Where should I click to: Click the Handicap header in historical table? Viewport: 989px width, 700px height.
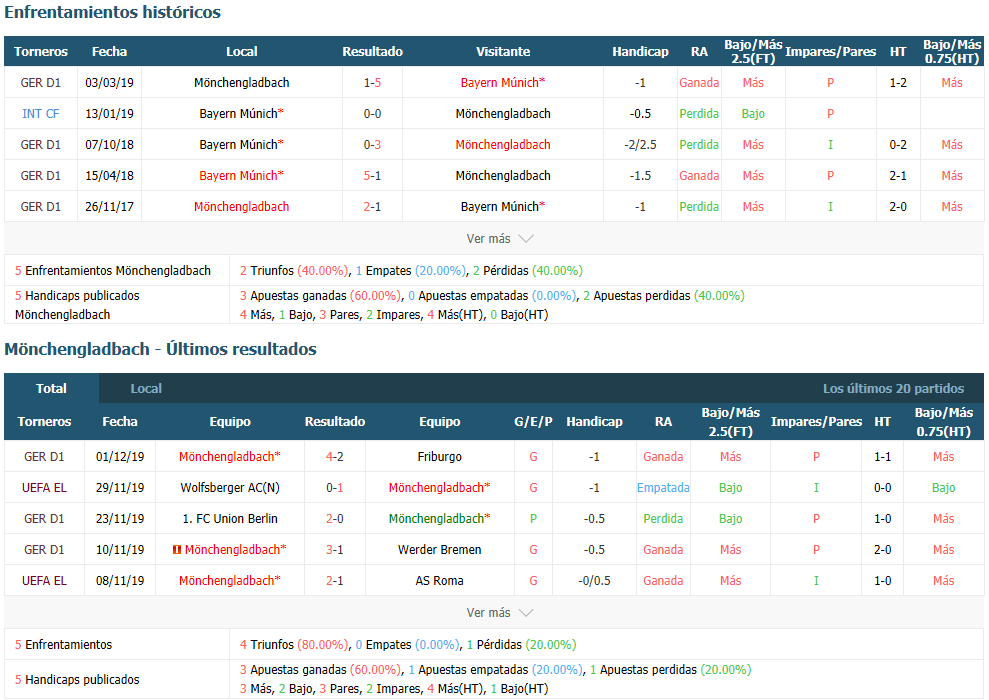point(640,52)
